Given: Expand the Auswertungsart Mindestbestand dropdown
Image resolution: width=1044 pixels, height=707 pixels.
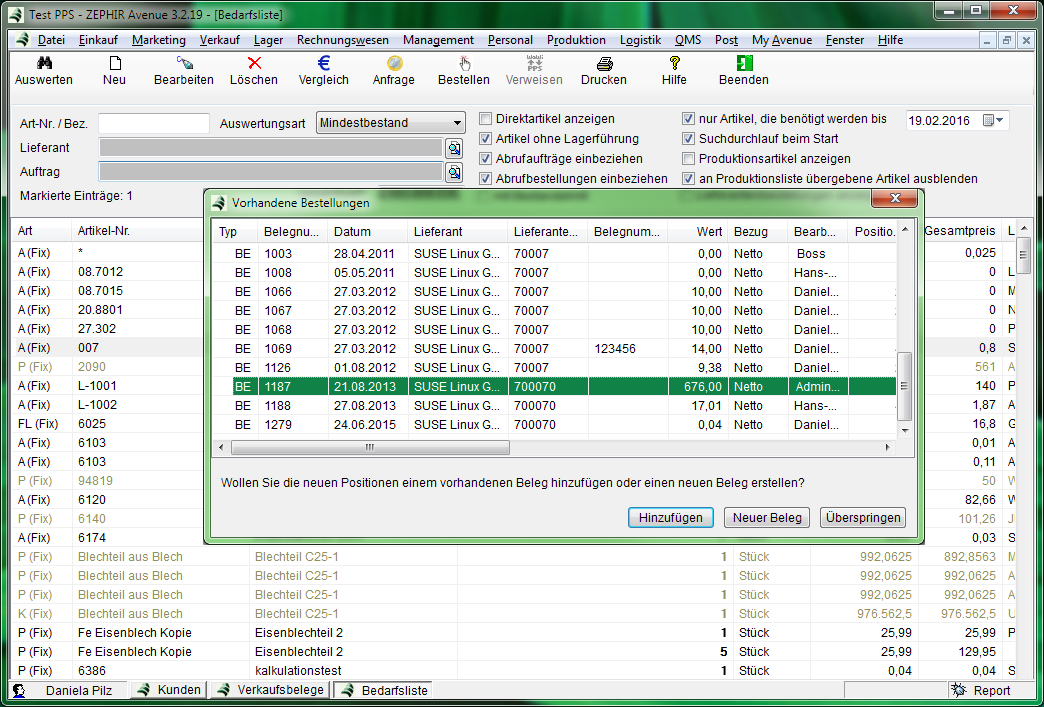Looking at the screenshot, I should click(x=457, y=123).
